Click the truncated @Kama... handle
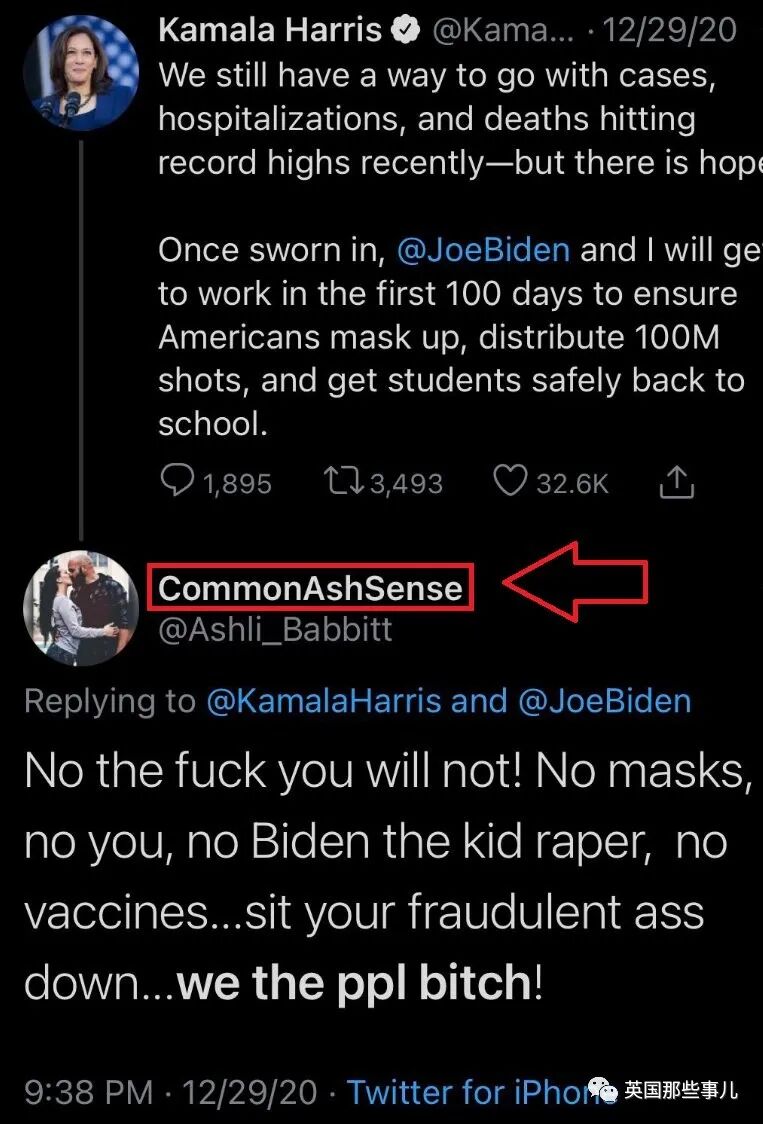The width and height of the screenshot is (763, 1124). click(488, 31)
